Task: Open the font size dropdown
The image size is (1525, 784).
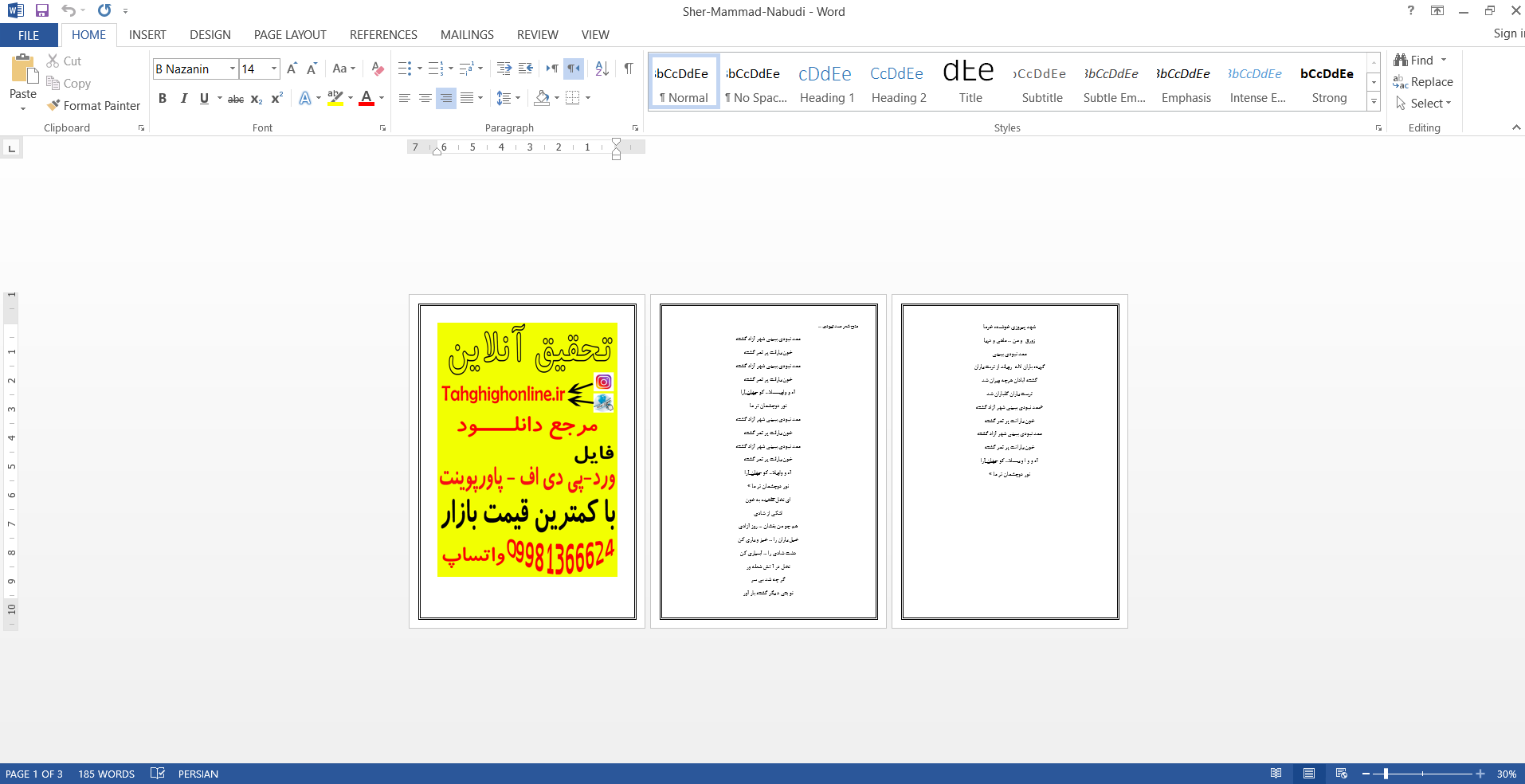Action: pyautogui.click(x=274, y=69)
